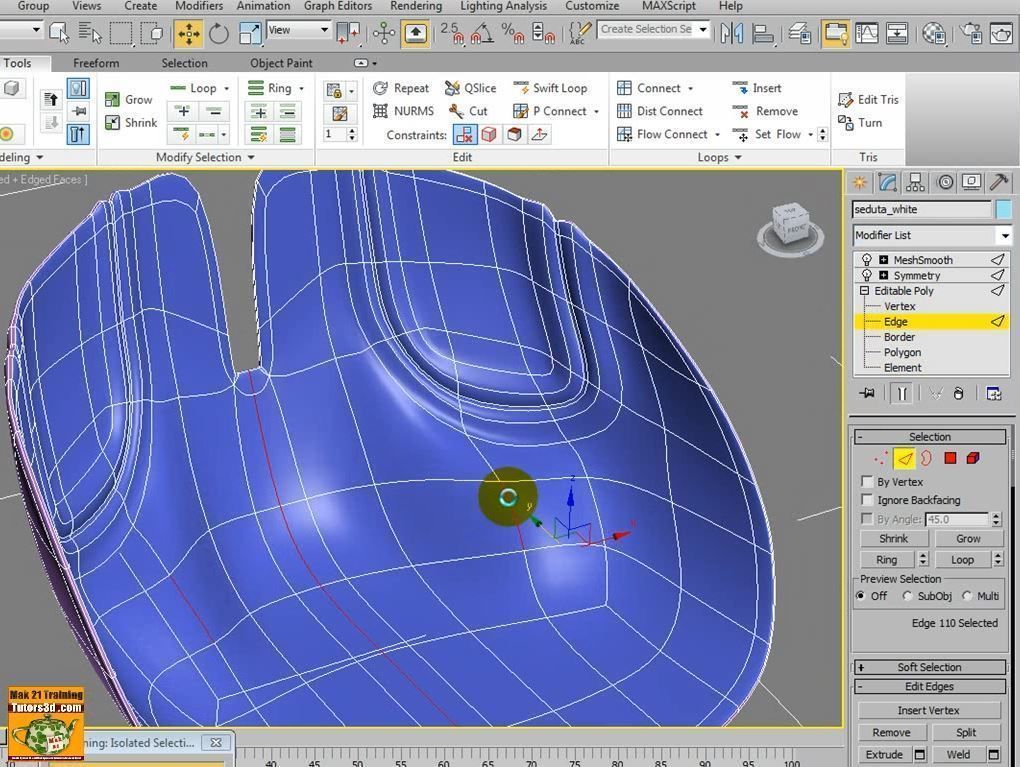Screen dimensions: 1020x767
Task: Toggle the MeshSmooth modifier lightbulb
Action: pyautogui.click(x=867, y=260)
